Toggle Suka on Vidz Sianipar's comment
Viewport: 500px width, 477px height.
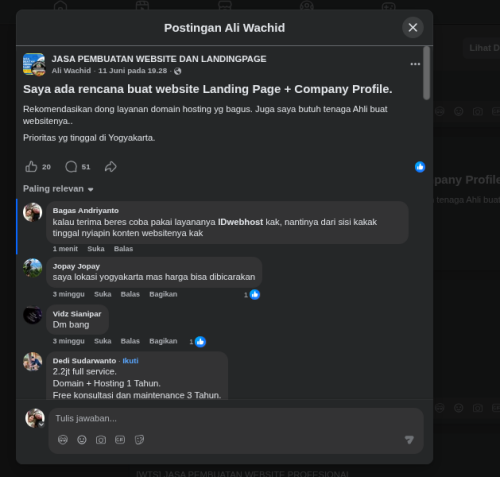102,341
